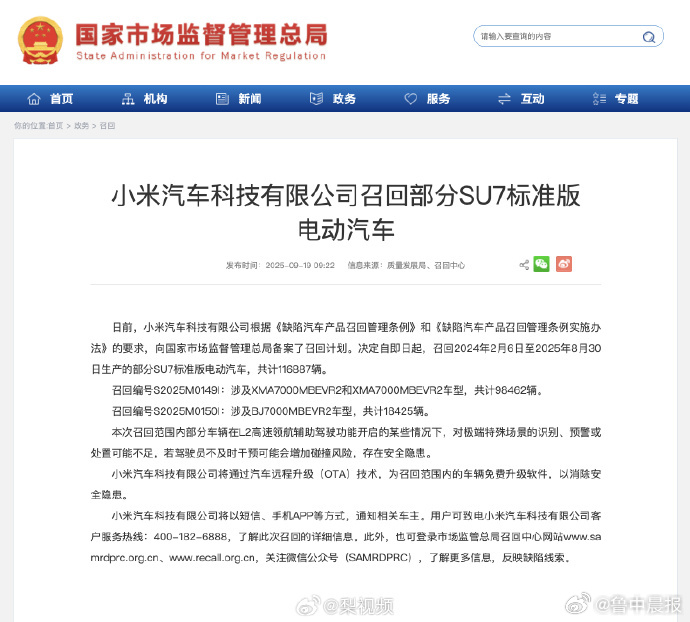Focus the site search input field
The width and height of the screenshot is (690, 622).
click(568, 36)
